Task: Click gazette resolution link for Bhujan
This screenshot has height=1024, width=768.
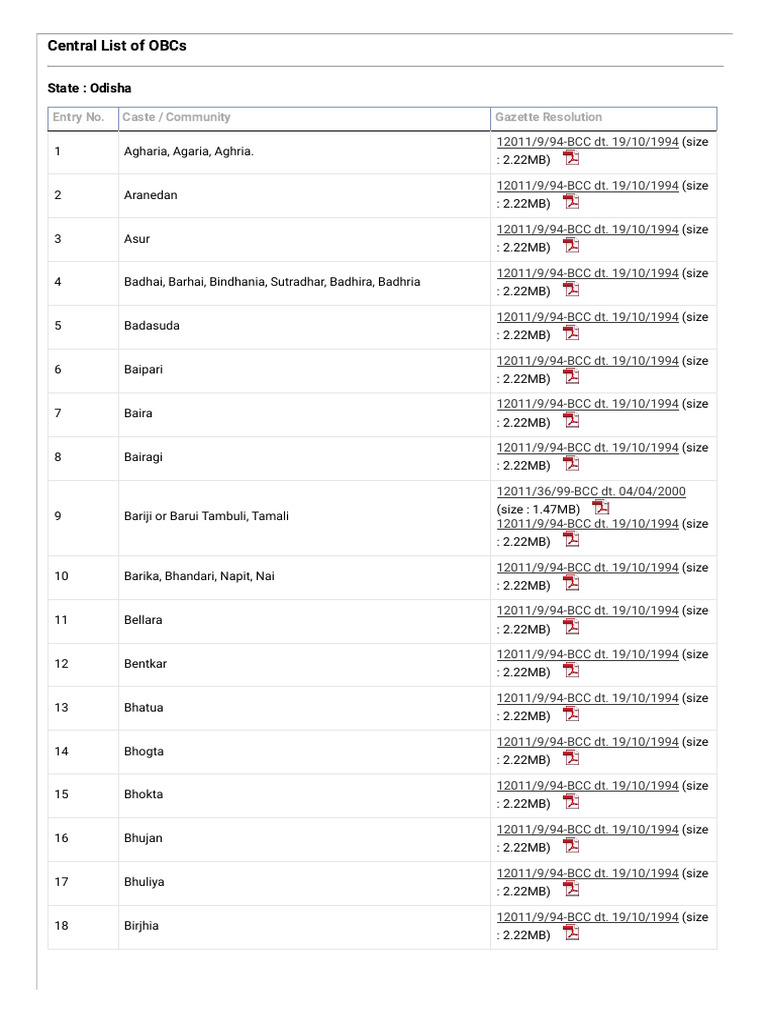Action: coord(587,829)
